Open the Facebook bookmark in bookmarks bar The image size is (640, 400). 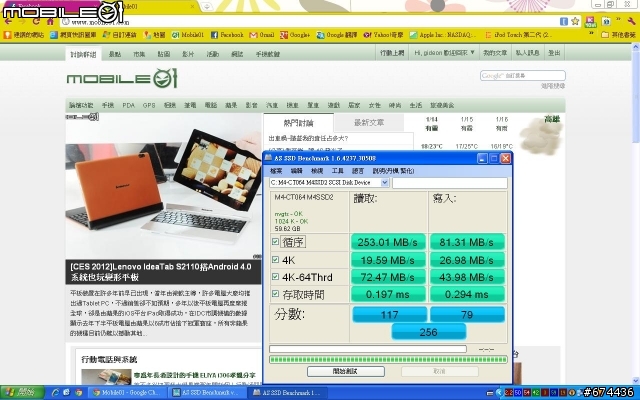click(227, 35)
